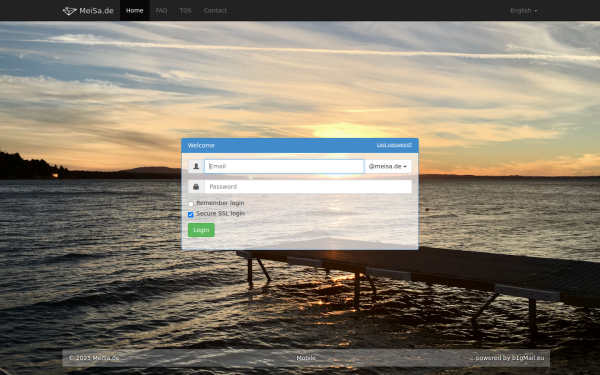The image size is (600, 375).
Task: Follow the Lost password? link
Action: (394, 145)
